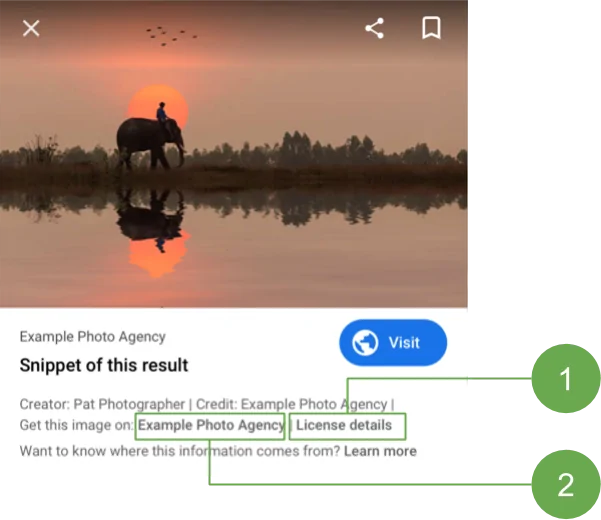Image resolution: width=601 pixels, height=520 pixels.
Task: Click the elephant's reflection in the water
Action: 151,220
